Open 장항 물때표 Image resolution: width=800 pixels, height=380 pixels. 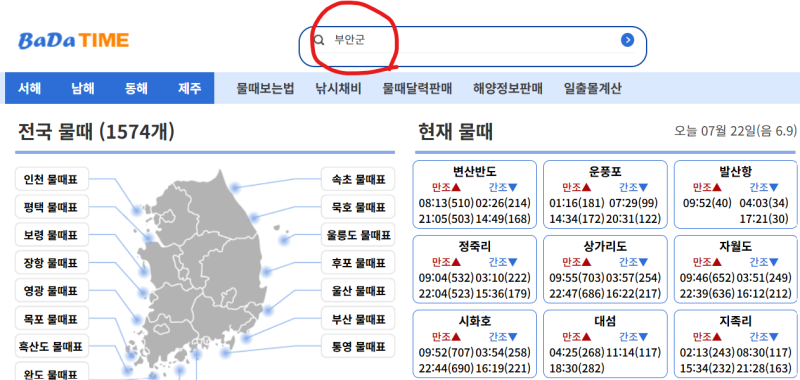pyautogui.click(x=52, y=263)
